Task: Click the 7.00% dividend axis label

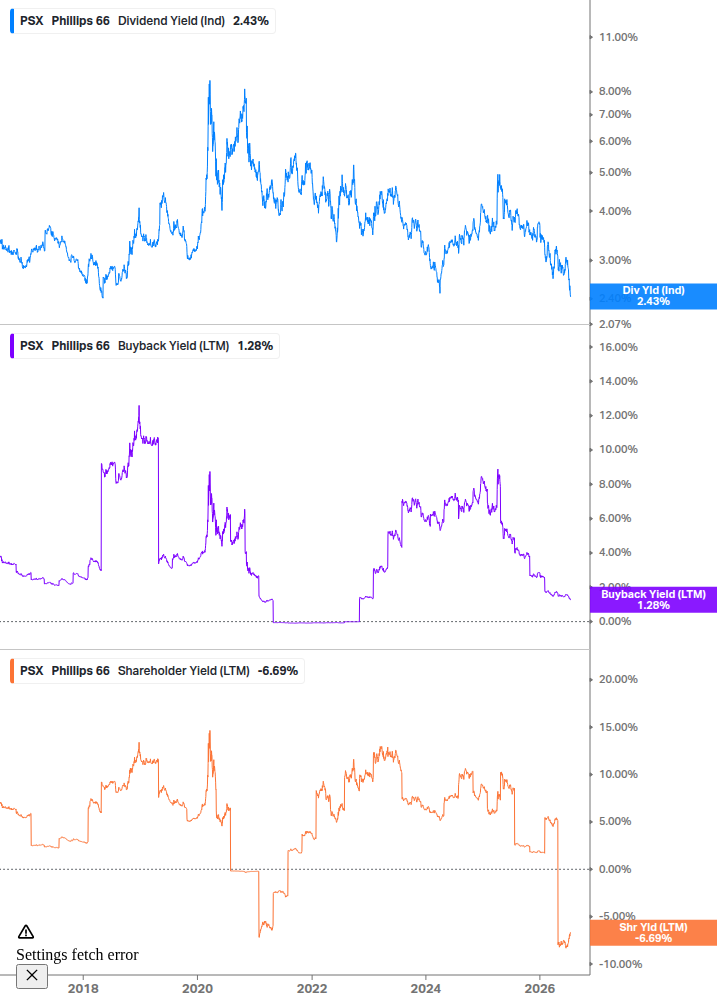Action: (x=615, y=114)
